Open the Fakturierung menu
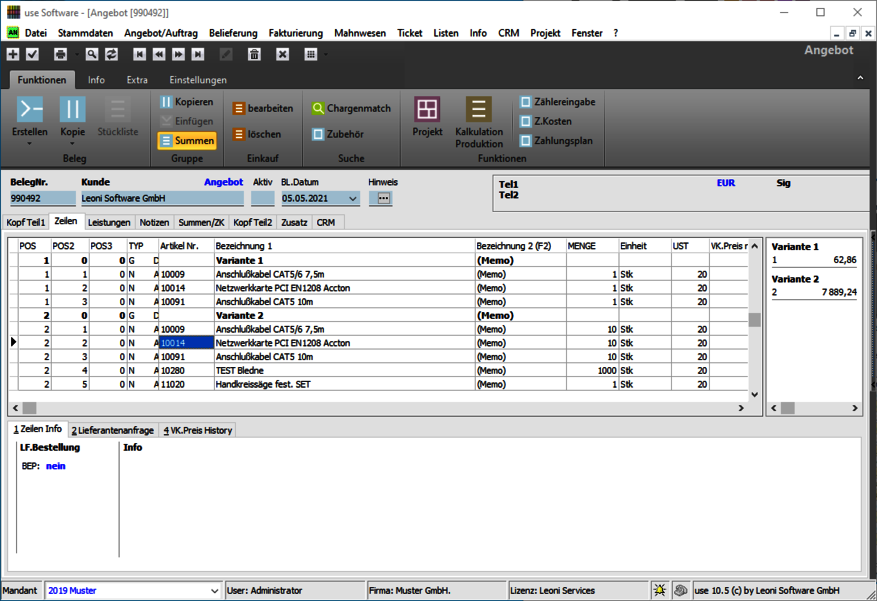 295,33
